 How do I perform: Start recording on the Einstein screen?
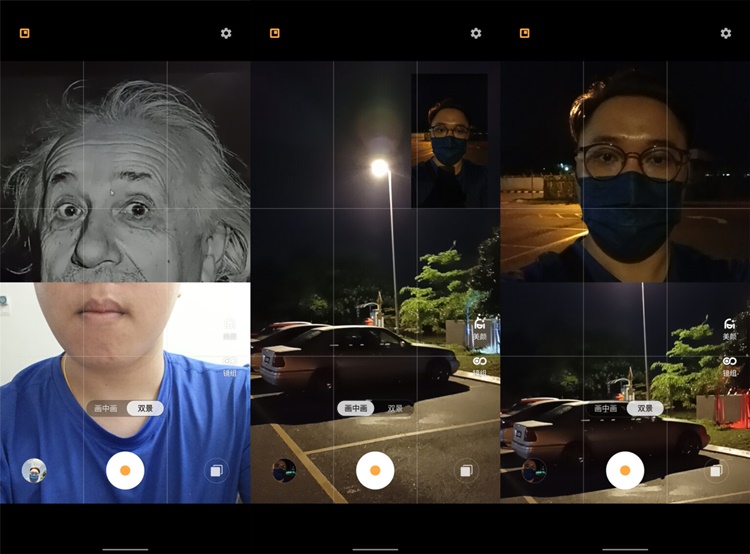(125, 470)
